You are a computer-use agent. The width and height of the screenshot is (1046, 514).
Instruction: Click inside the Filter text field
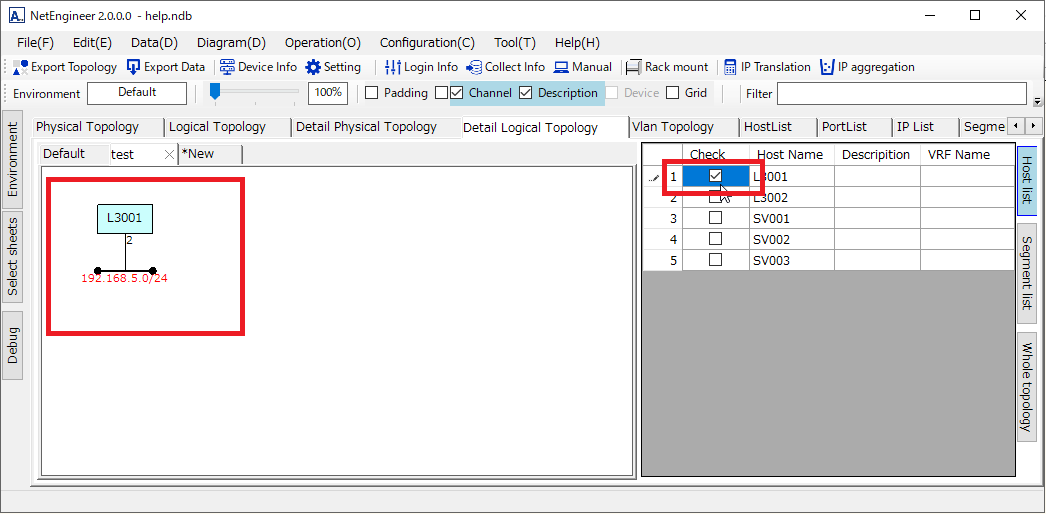pos(901,93)
